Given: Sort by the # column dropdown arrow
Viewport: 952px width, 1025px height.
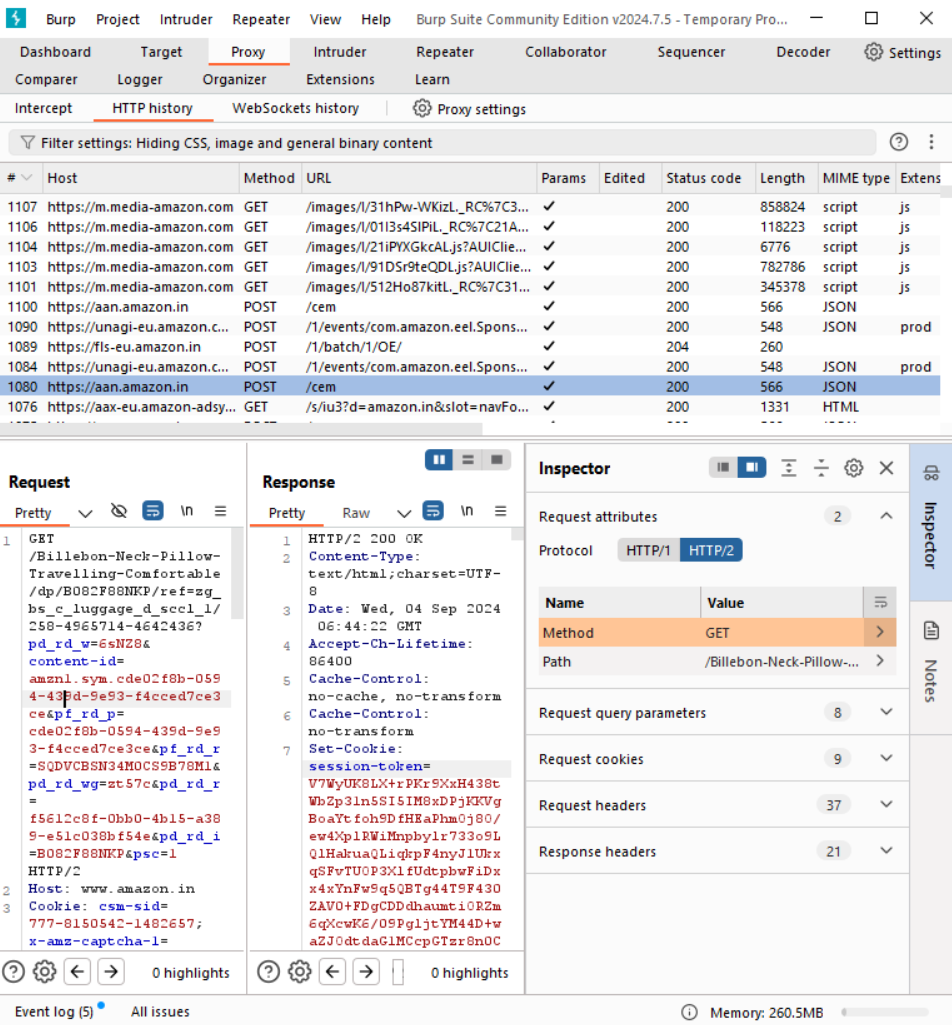Looking at the screenshot, I should (27, 178).
